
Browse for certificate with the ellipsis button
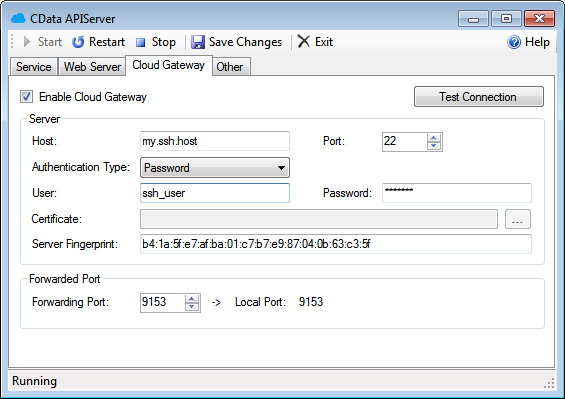click(x=518, y=219)
